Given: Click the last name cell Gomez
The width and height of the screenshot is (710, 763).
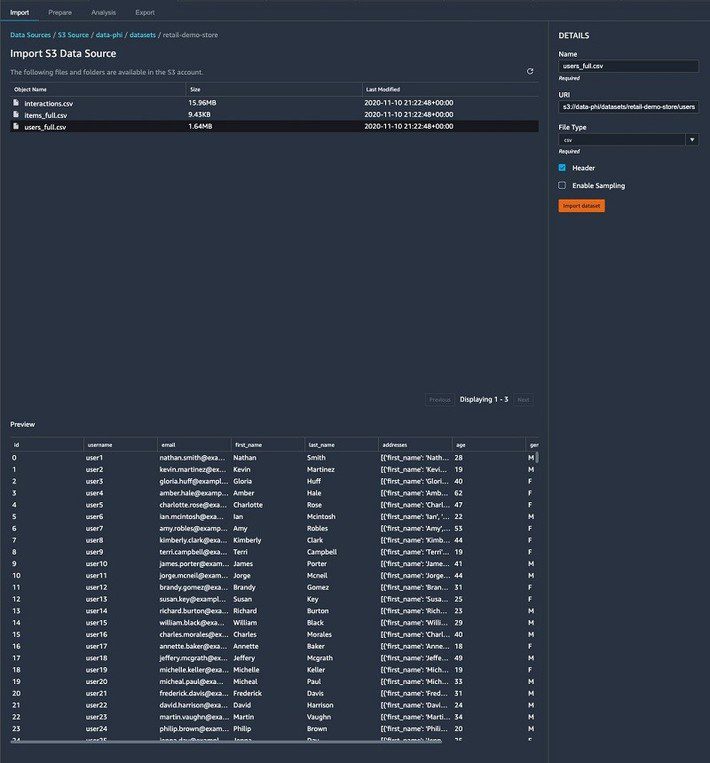Looking at the screenshot, I should point(318,587).
